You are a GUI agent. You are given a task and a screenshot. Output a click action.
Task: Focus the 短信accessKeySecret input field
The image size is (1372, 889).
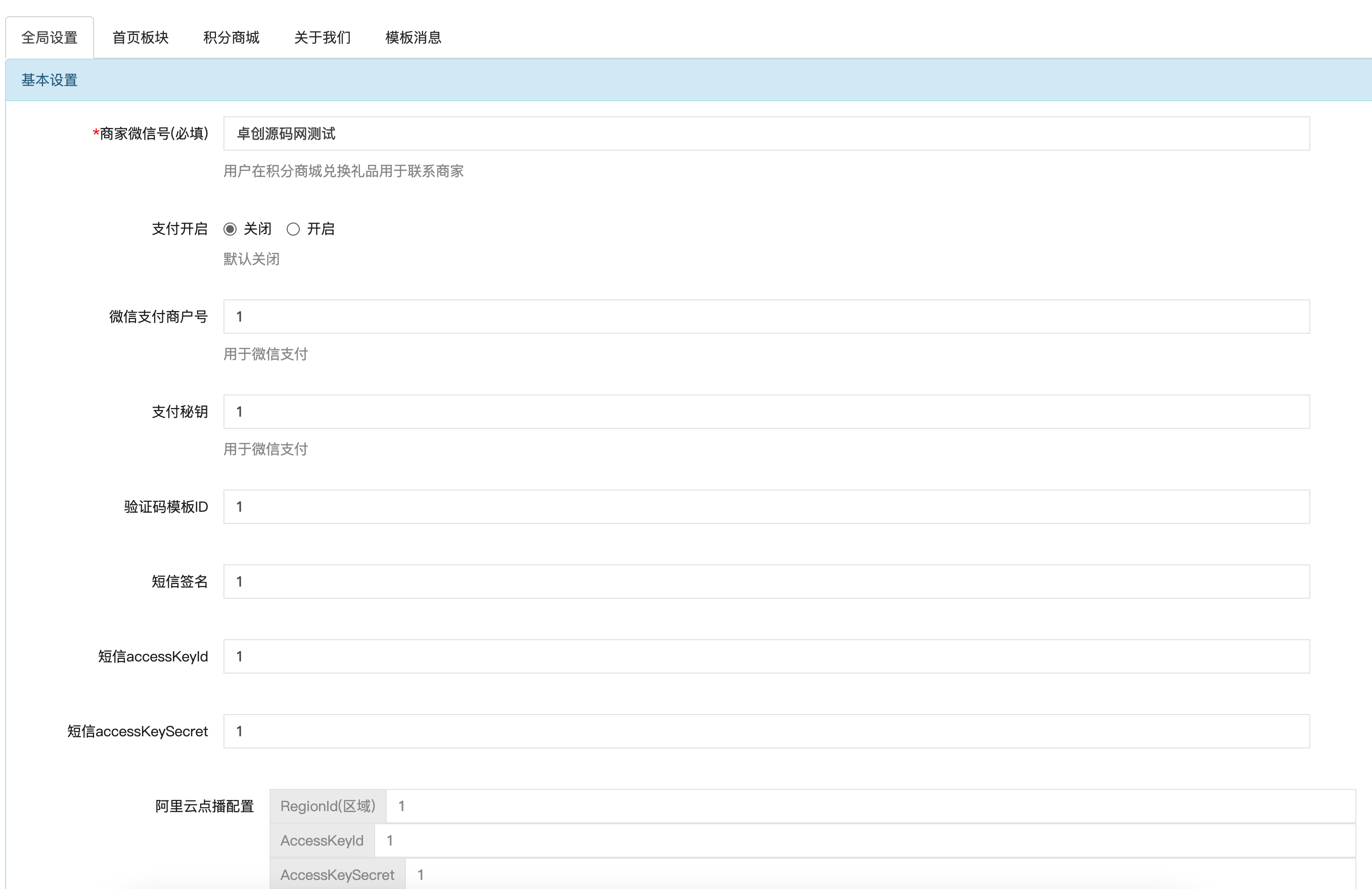(x=766, y=732)
